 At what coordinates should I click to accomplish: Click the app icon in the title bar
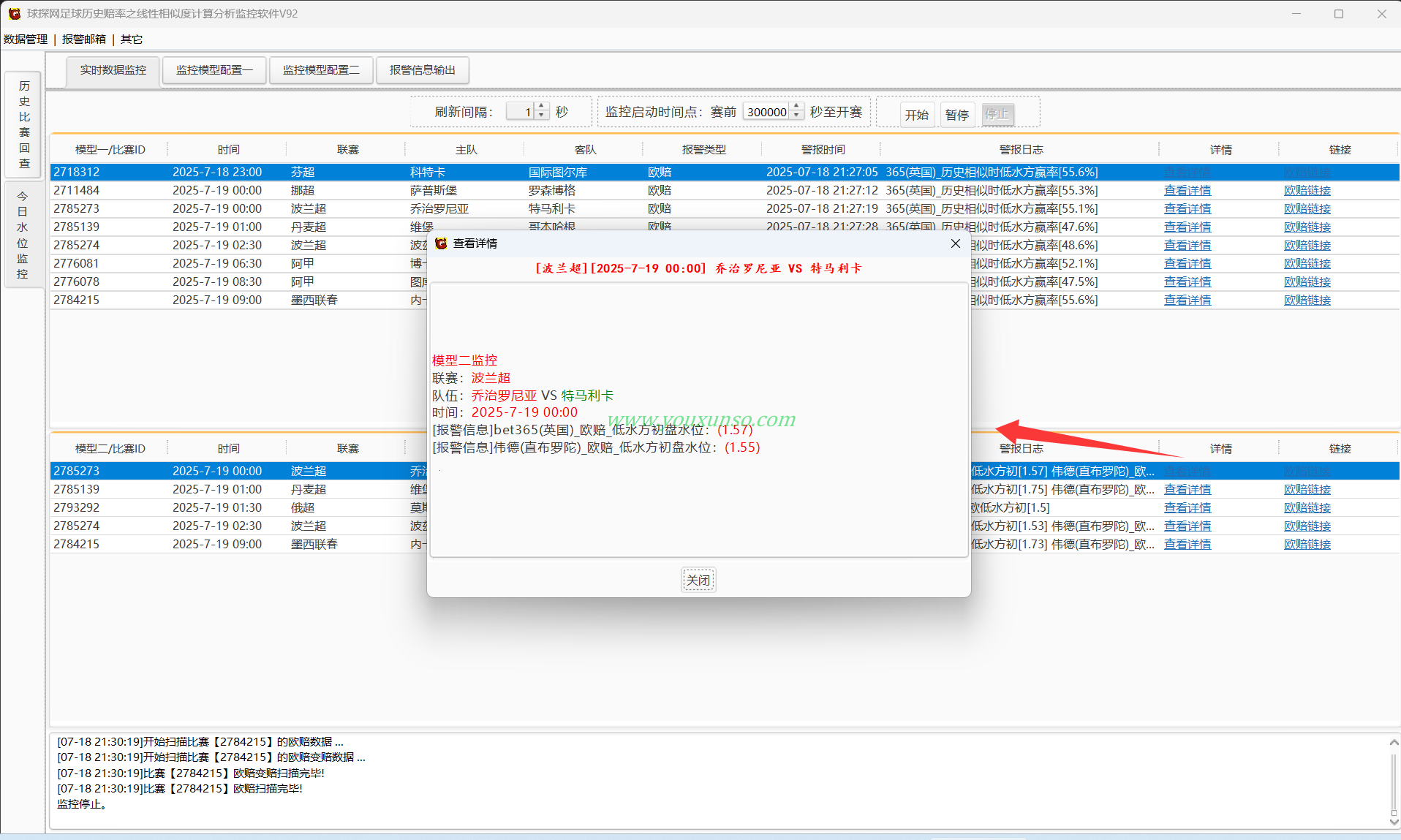pyautogui.click(x=14, y=14)
